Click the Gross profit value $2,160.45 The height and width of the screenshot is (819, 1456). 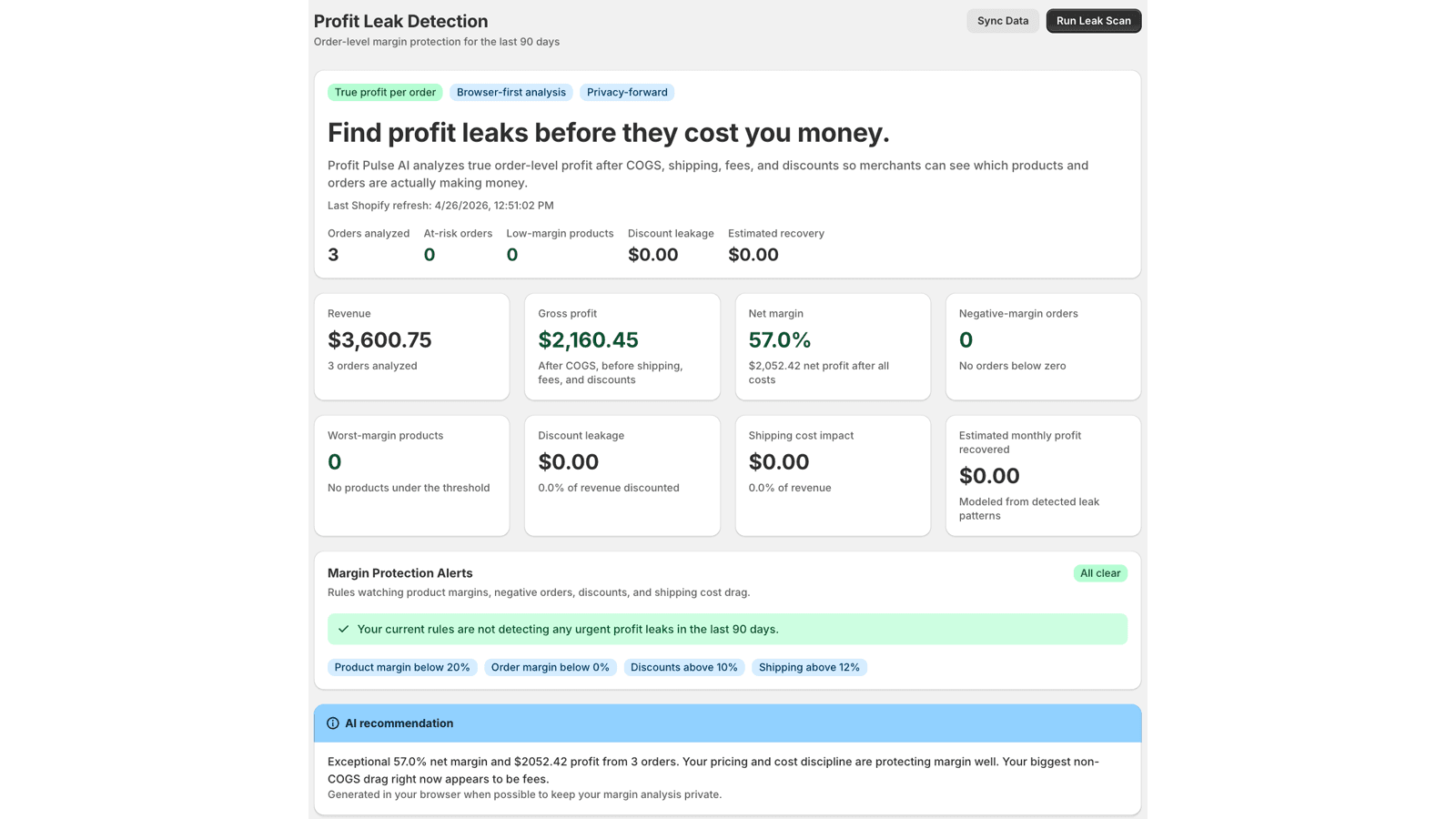pyautogui.click(x=588, y=339)
